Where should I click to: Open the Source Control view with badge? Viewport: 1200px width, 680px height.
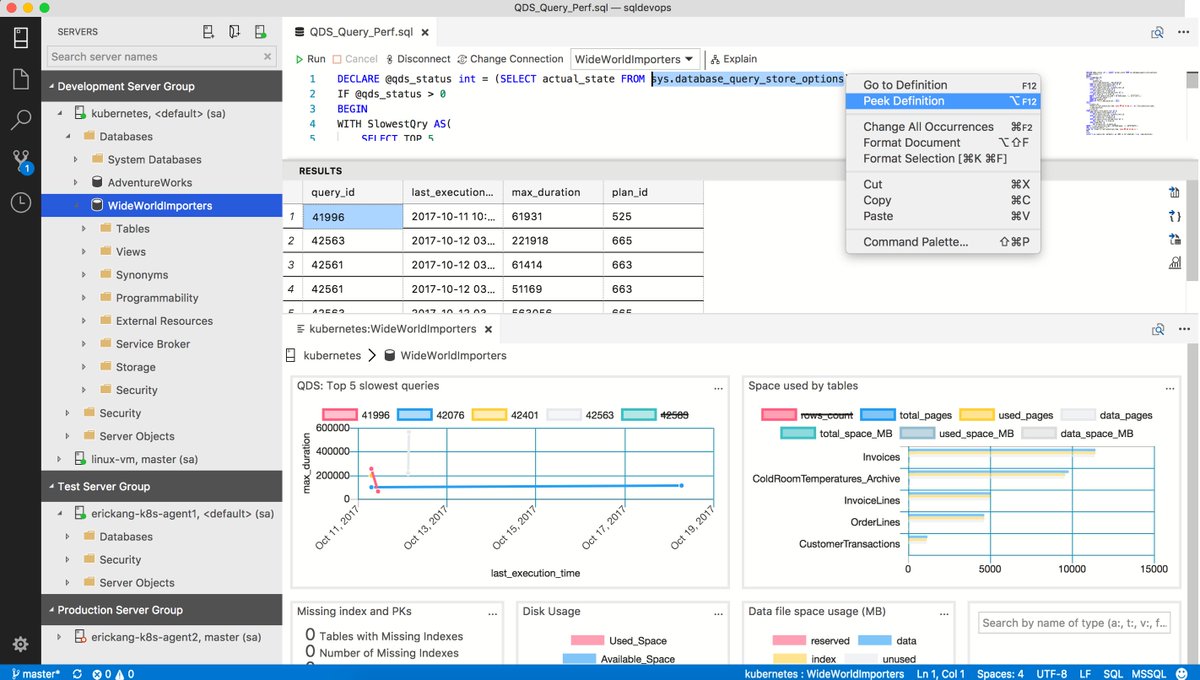(x=21, y=161)
